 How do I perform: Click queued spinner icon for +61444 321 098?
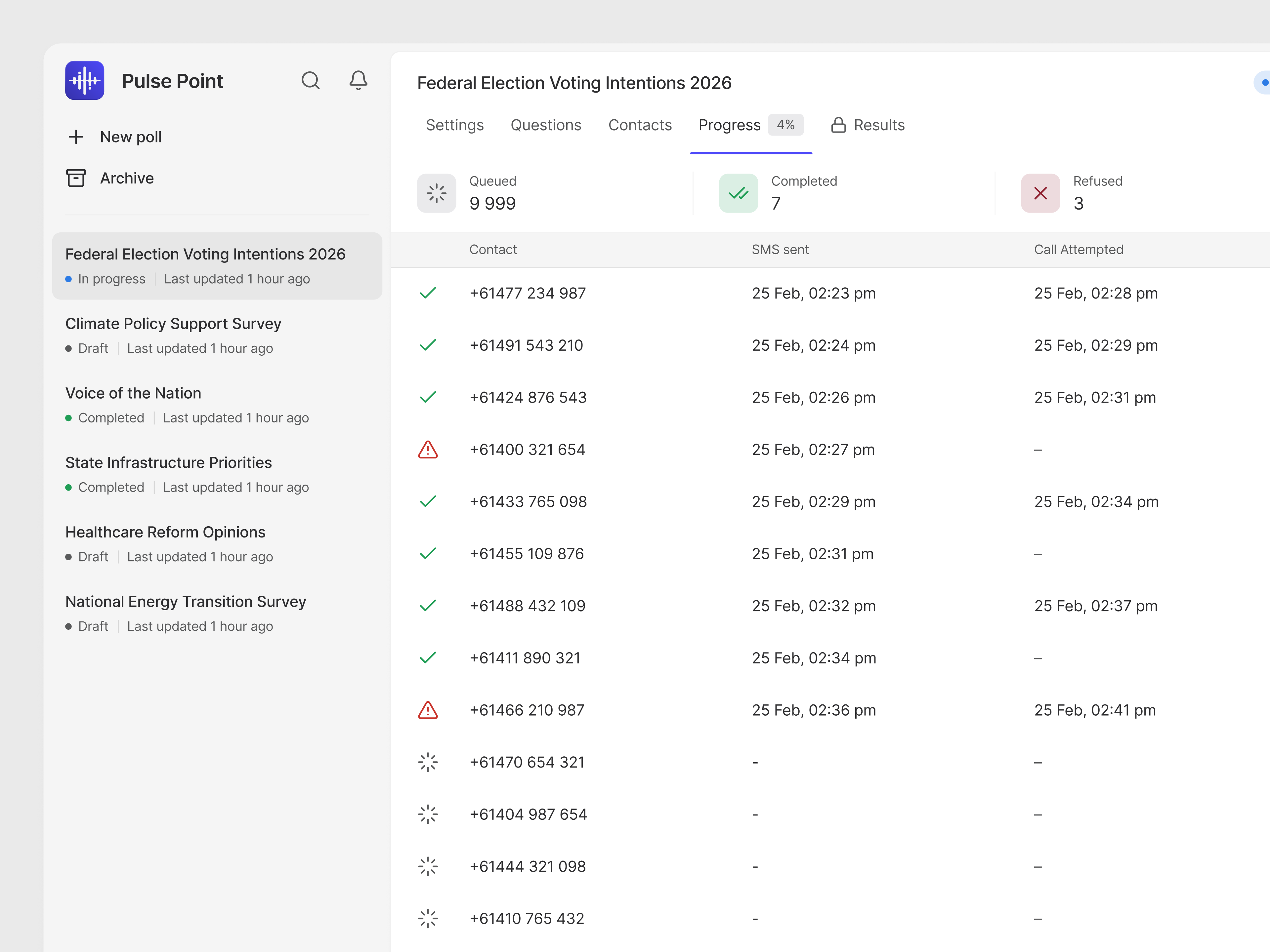[428, 866]
